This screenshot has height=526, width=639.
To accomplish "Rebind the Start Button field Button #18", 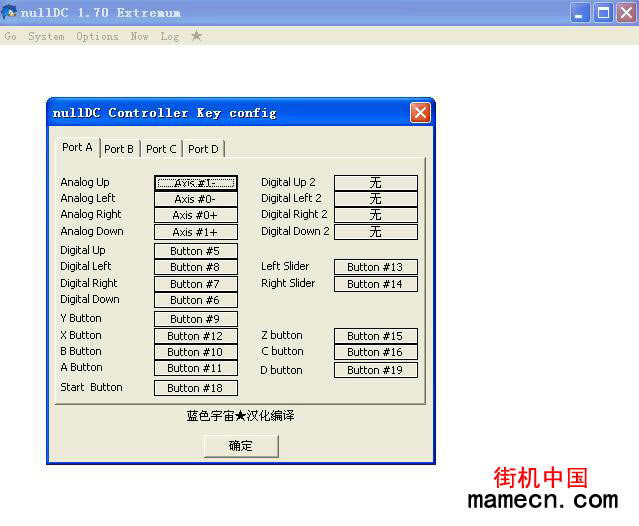I will pos(196,388).
